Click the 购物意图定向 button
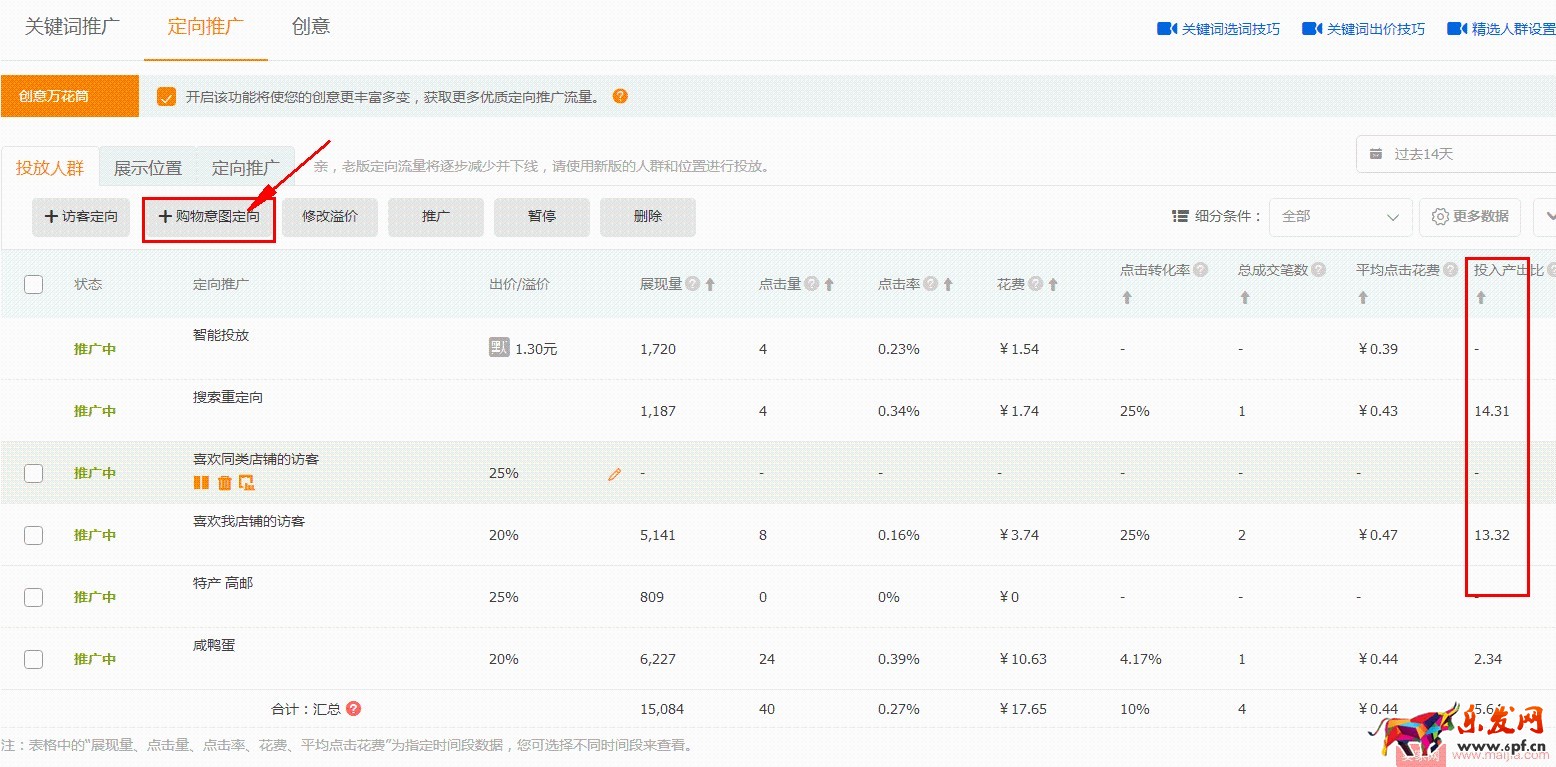Image resolution: width=1556 pixels, height=767 pixels. 208,216
